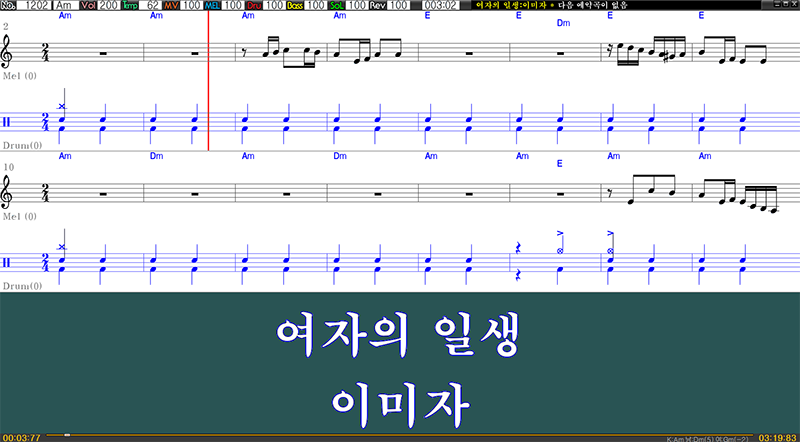Click the Drum(0) label under the second drum staff
800x442 pixels.
click(22, 286)
